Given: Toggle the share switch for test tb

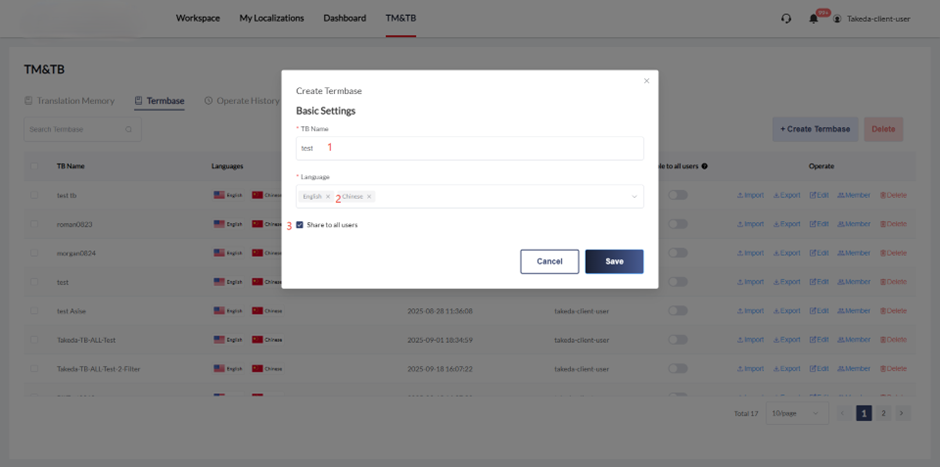Looking at the screenshot, I should [x=678, y=195].
